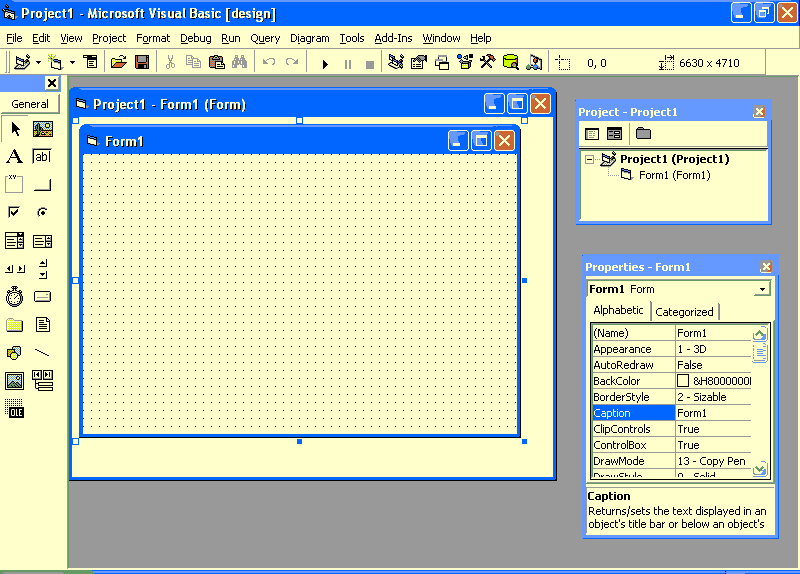This screenshot has height=574, width=800.
Task: Click properties list scroll down arrow
Action: (x=760, y=469)
